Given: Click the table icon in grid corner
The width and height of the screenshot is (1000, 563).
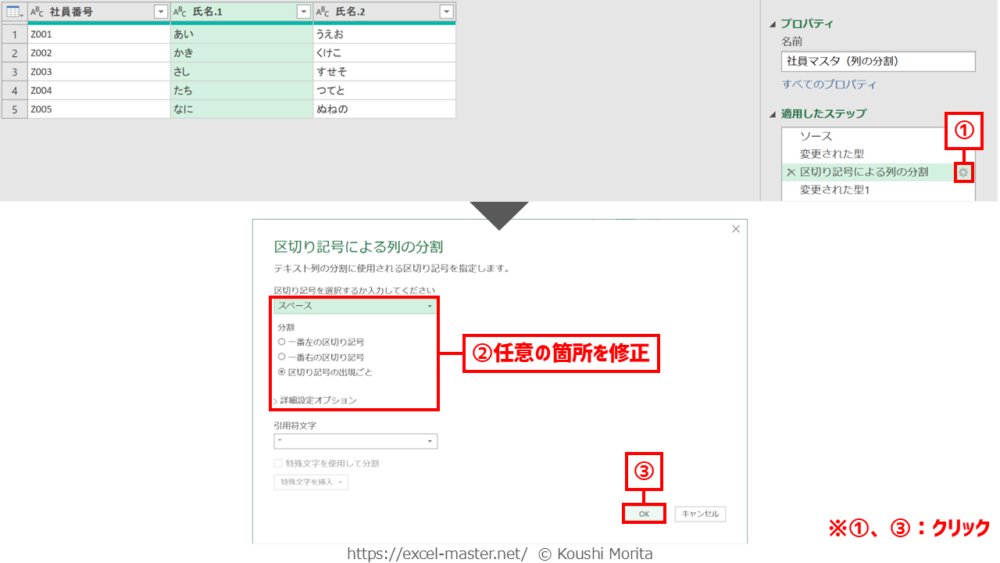Looking at the screenshot, I should 13,11.
